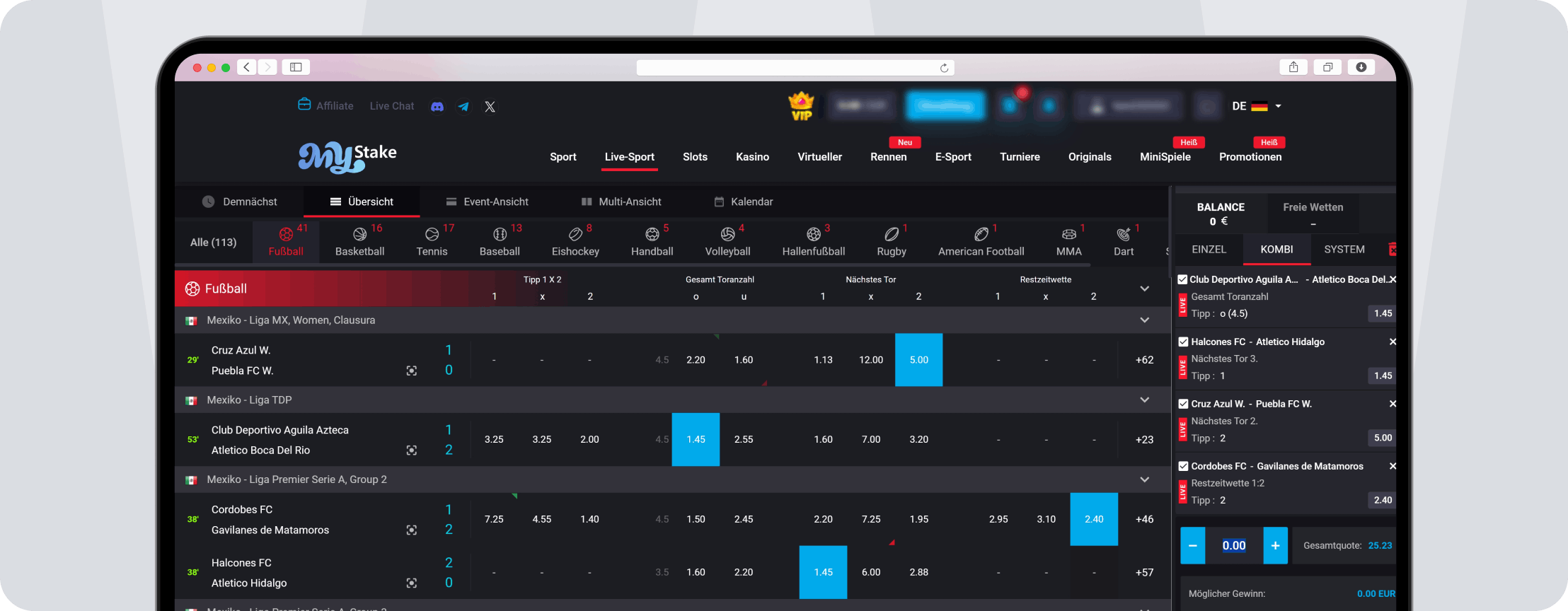Select the Tennis sport icon
The image size is (1568, 611).
(432, 234)
